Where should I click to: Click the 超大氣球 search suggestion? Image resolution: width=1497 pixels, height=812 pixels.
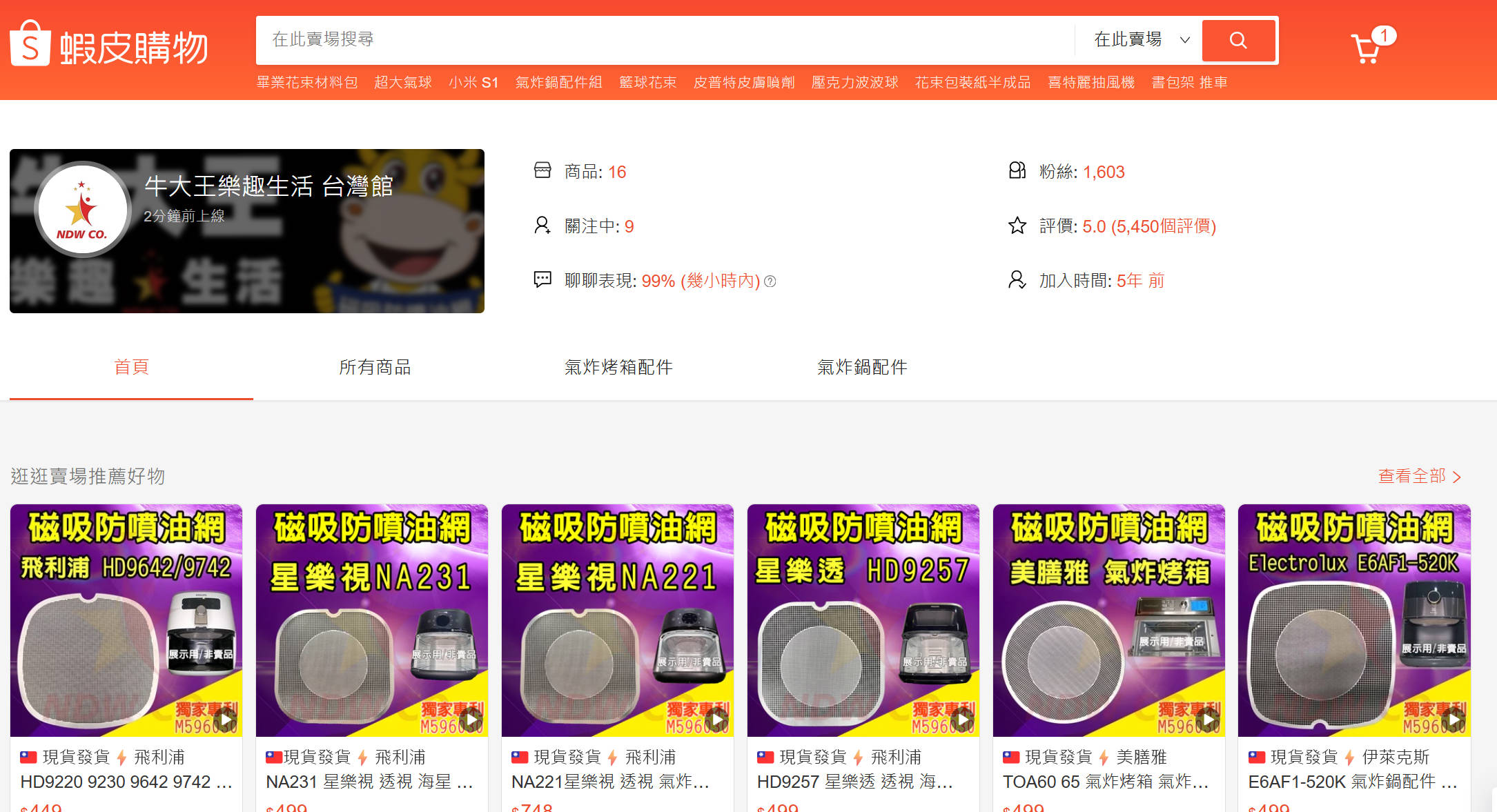tap(403, 83)
